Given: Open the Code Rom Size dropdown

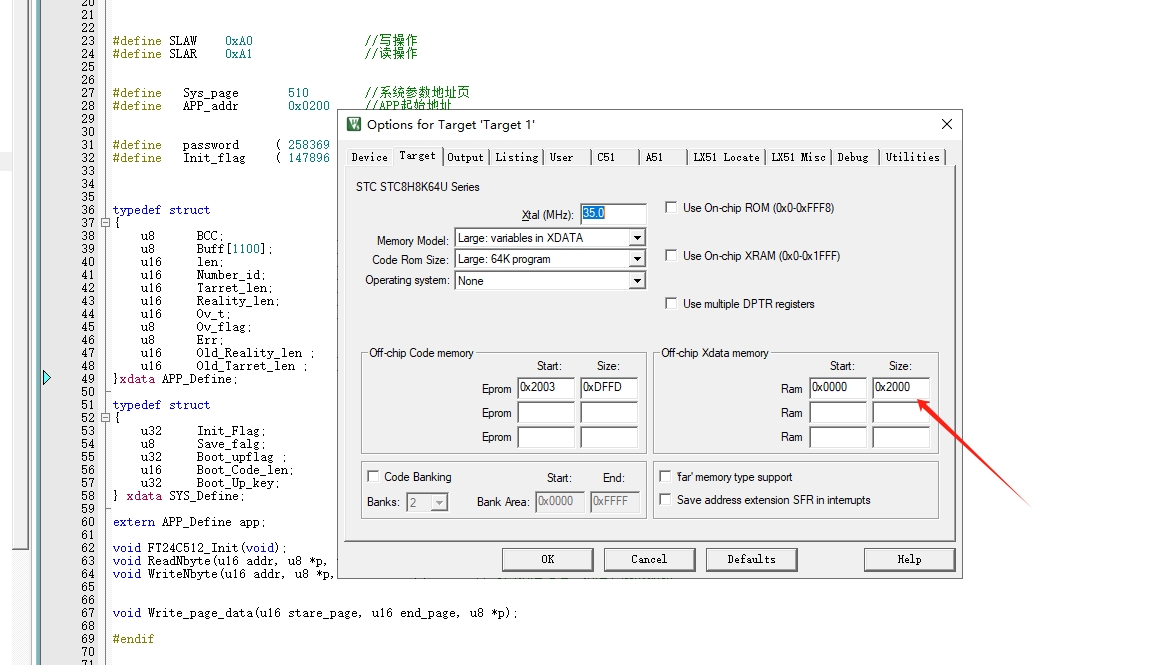Looking at the screenshot, I should pos(637,259).
